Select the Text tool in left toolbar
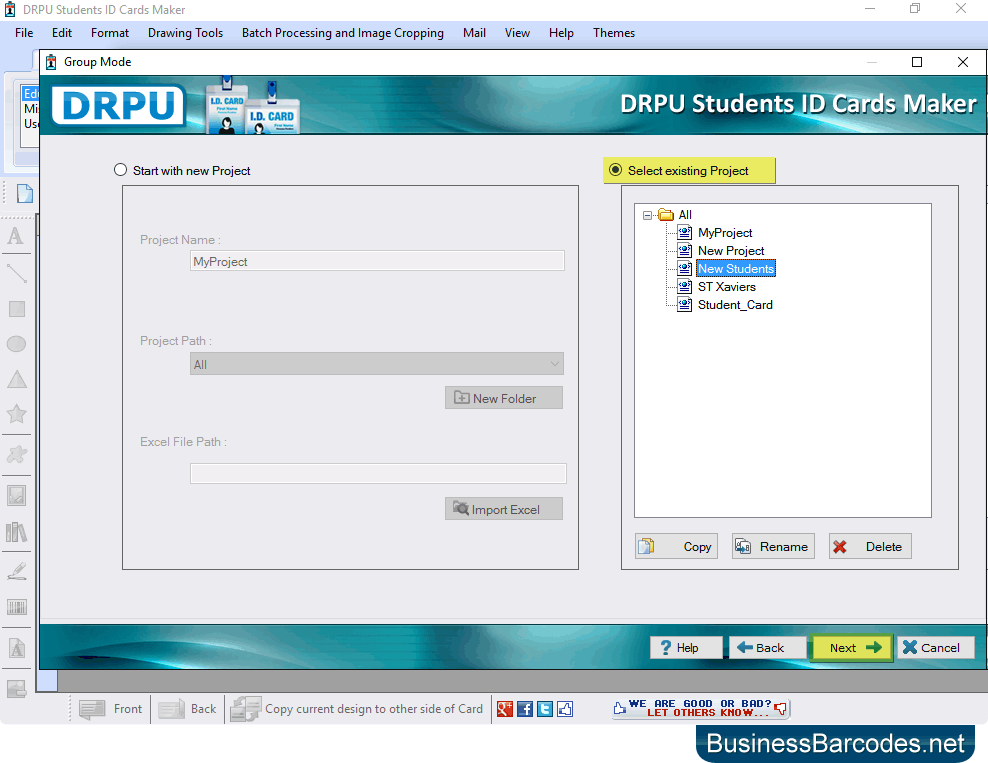Screen dimensions: 988x763 click(x=16, y=236)
